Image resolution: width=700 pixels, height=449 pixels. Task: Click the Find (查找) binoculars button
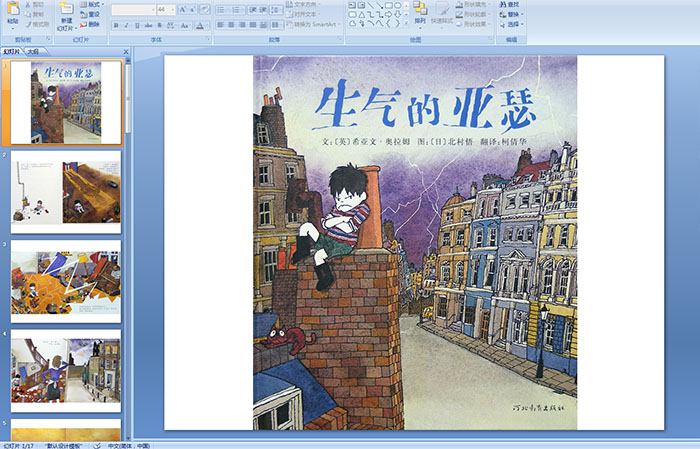tap(509, 4)
